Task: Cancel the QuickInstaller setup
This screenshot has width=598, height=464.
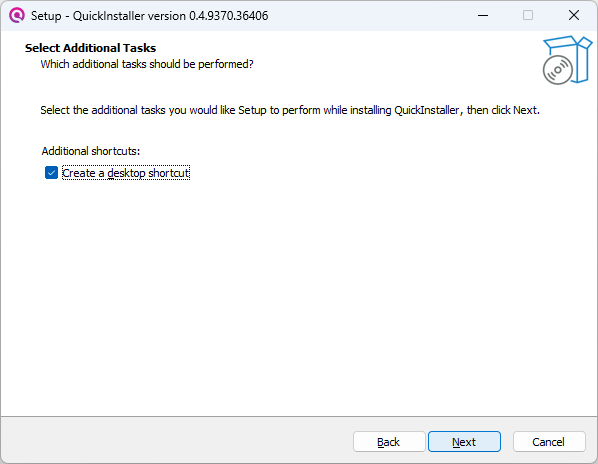Action: pos(549,442)
